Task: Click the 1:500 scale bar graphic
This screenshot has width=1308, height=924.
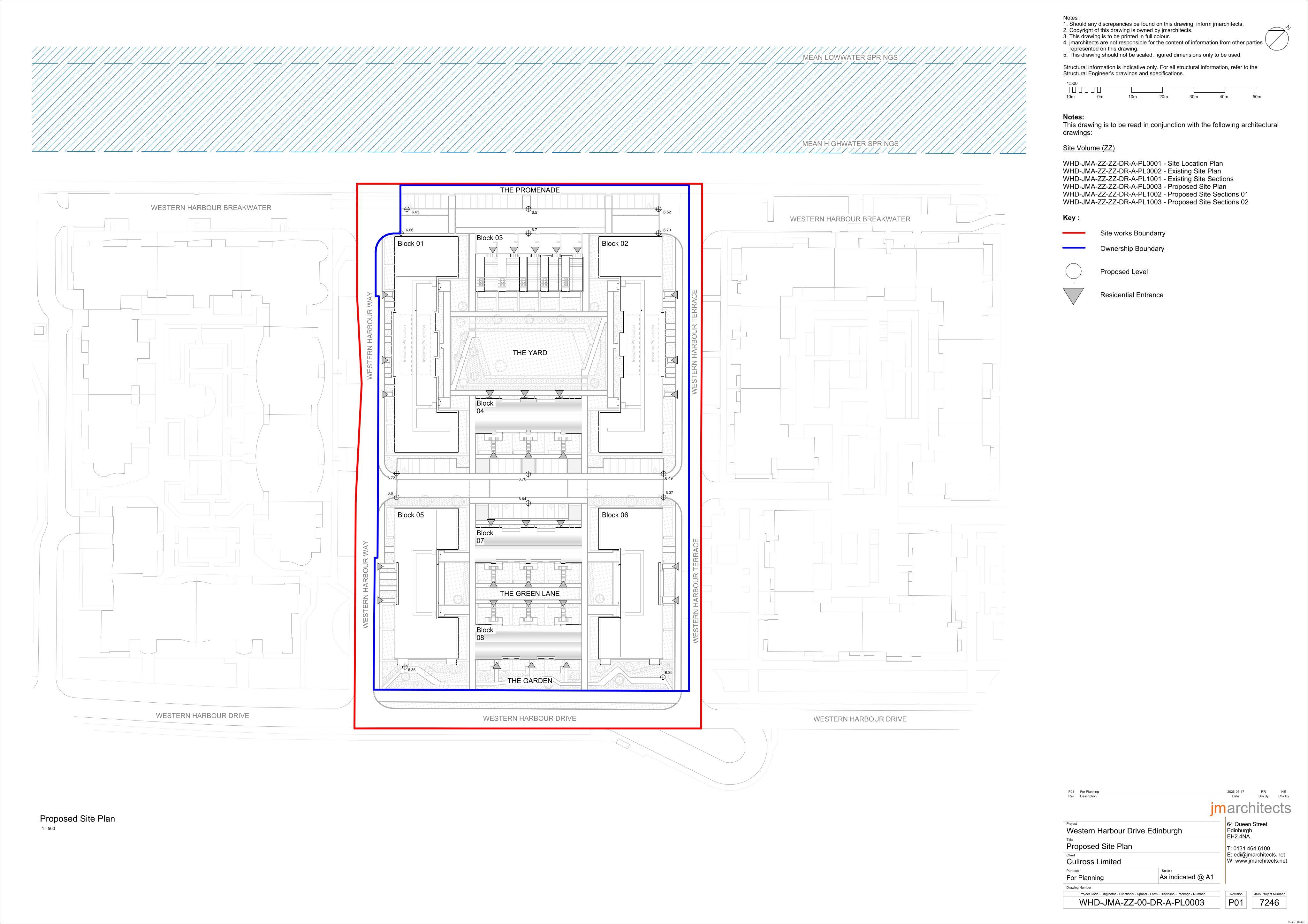Action: coord(1162,90)
